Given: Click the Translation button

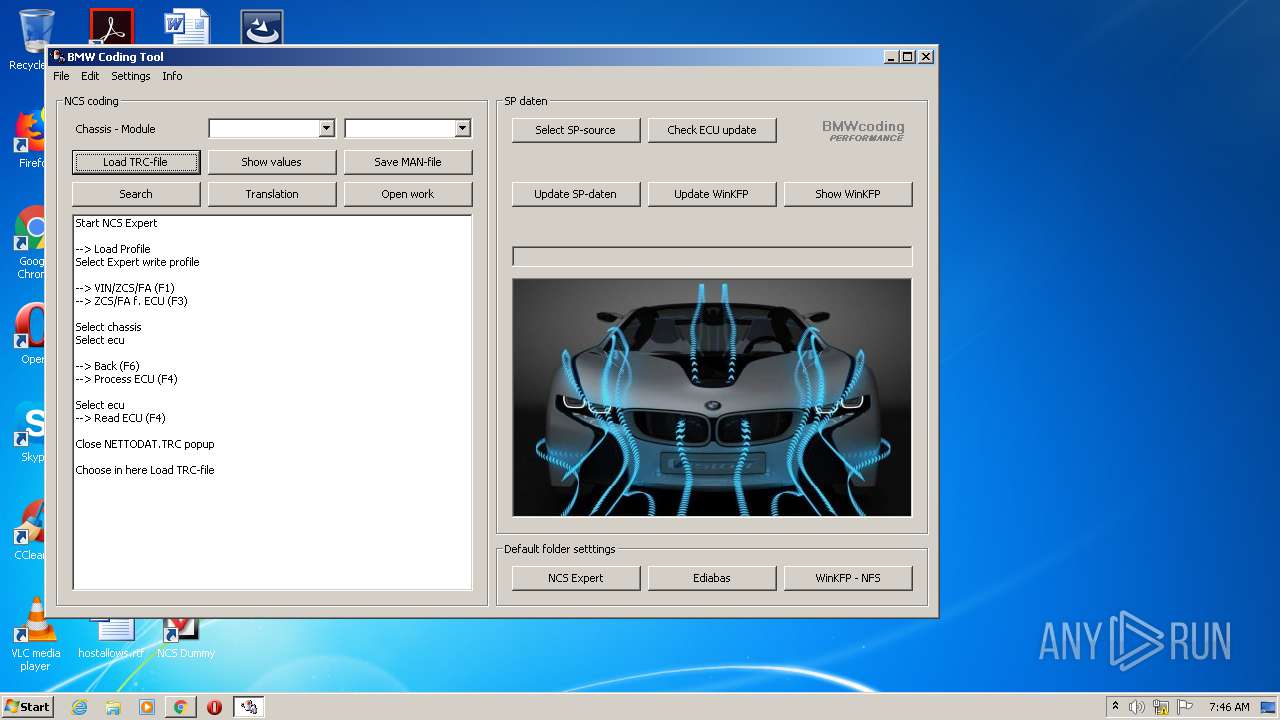Looking at the screenshot, I should [272, 194].
